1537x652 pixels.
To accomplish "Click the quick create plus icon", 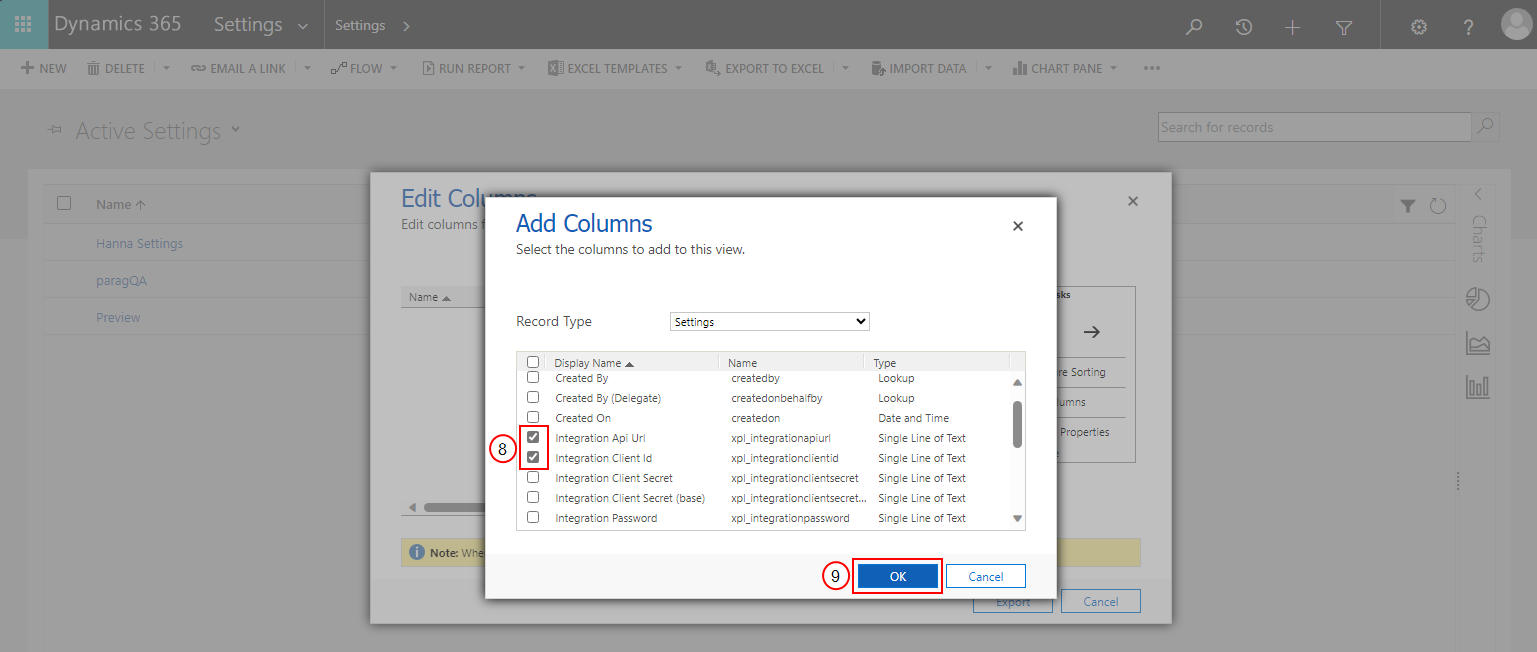I will (x=1292, y=27).
